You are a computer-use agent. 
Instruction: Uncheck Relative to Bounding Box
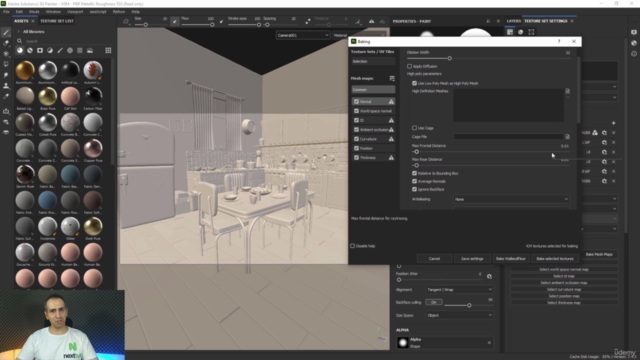[x=414, y=173]
